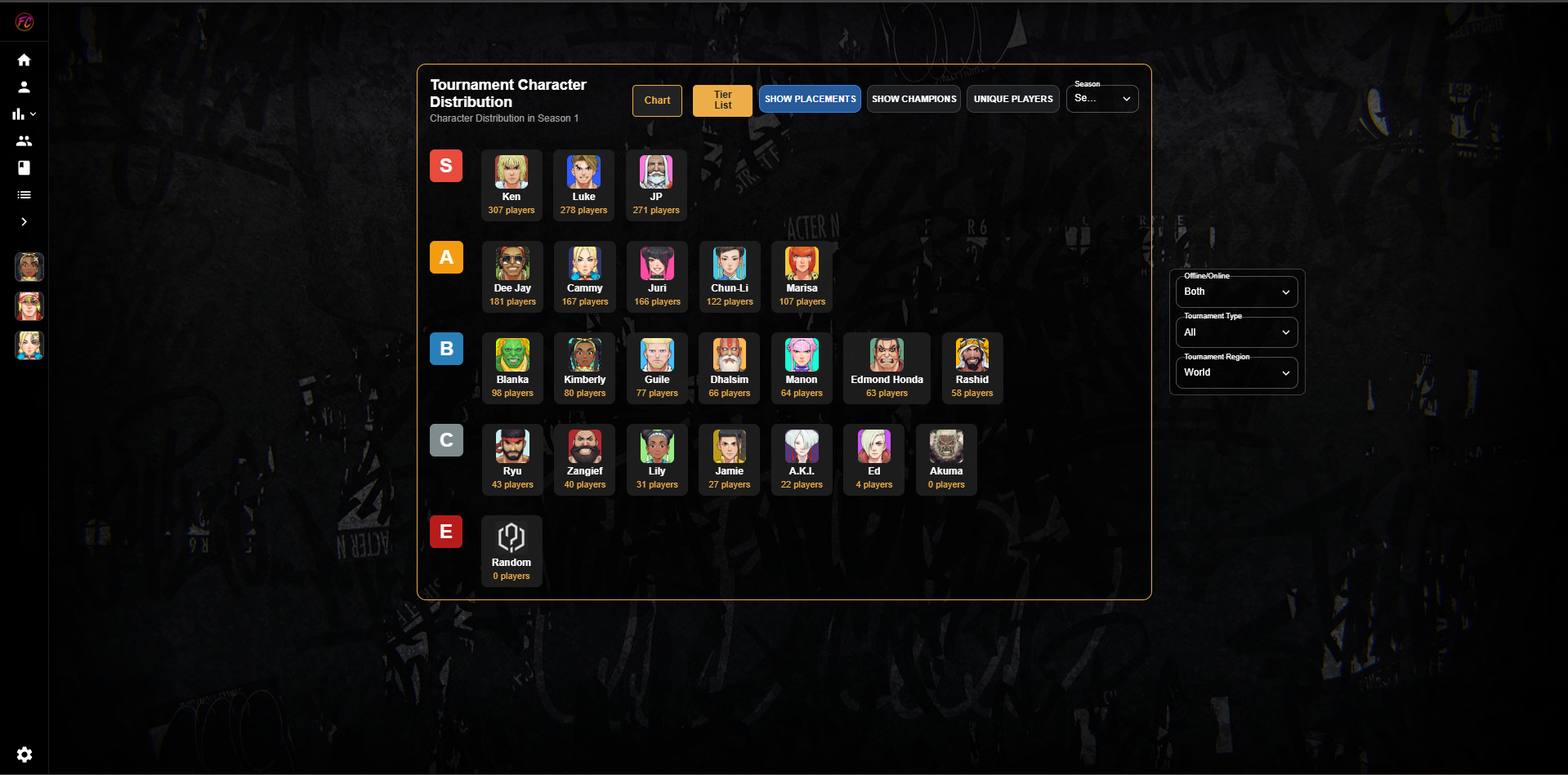Select Kimberly avatar shortcut in sidebar

click(29, 267)
